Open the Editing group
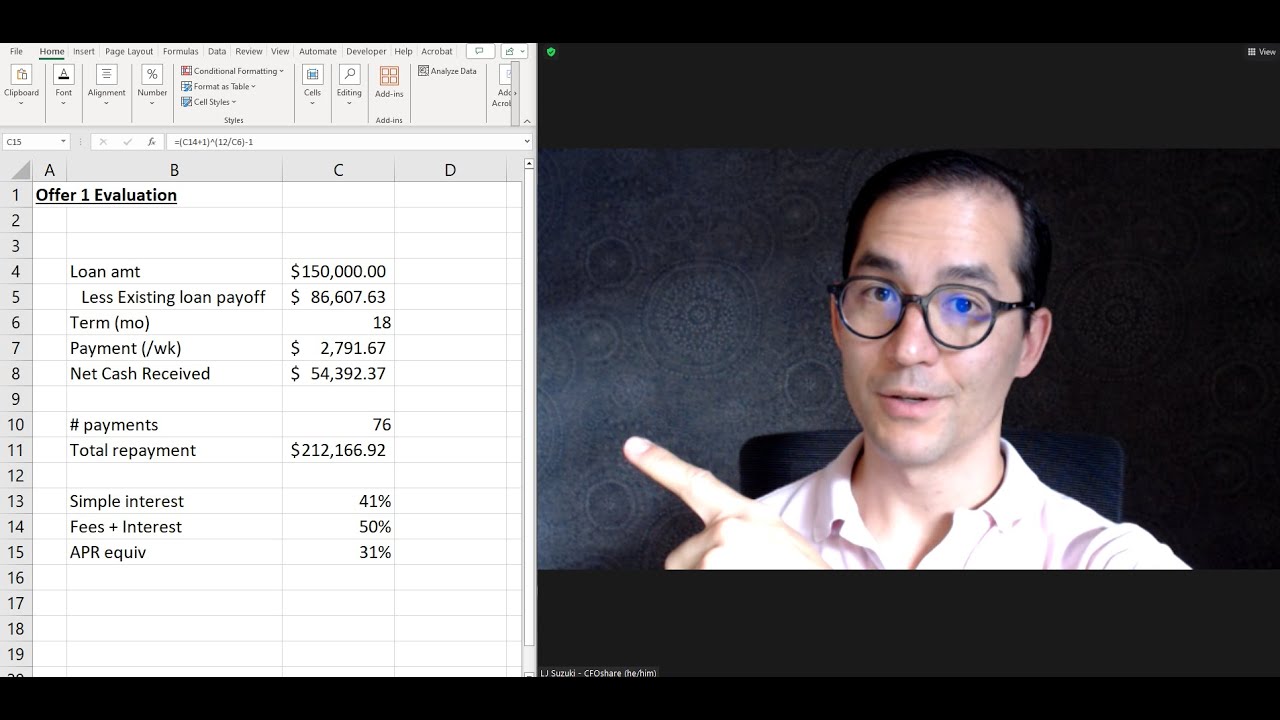This screenshot has width=1280, height=720. coord(349,85)
